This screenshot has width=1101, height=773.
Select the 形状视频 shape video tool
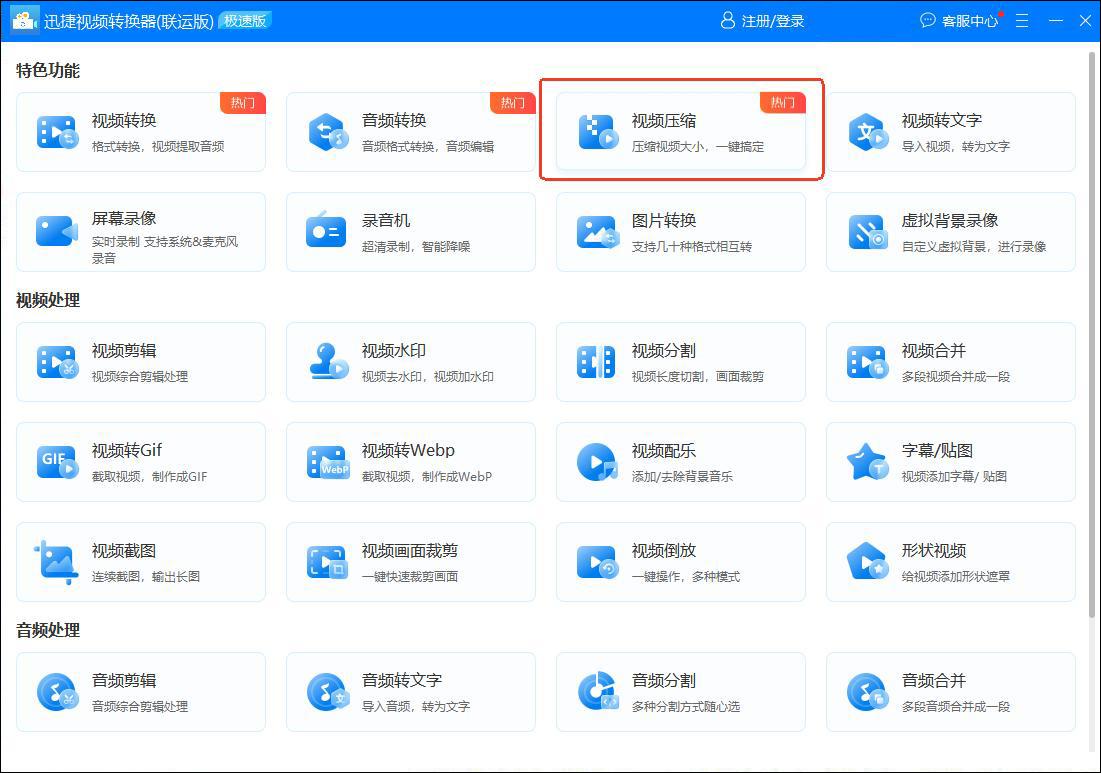(x=951, y=562)
